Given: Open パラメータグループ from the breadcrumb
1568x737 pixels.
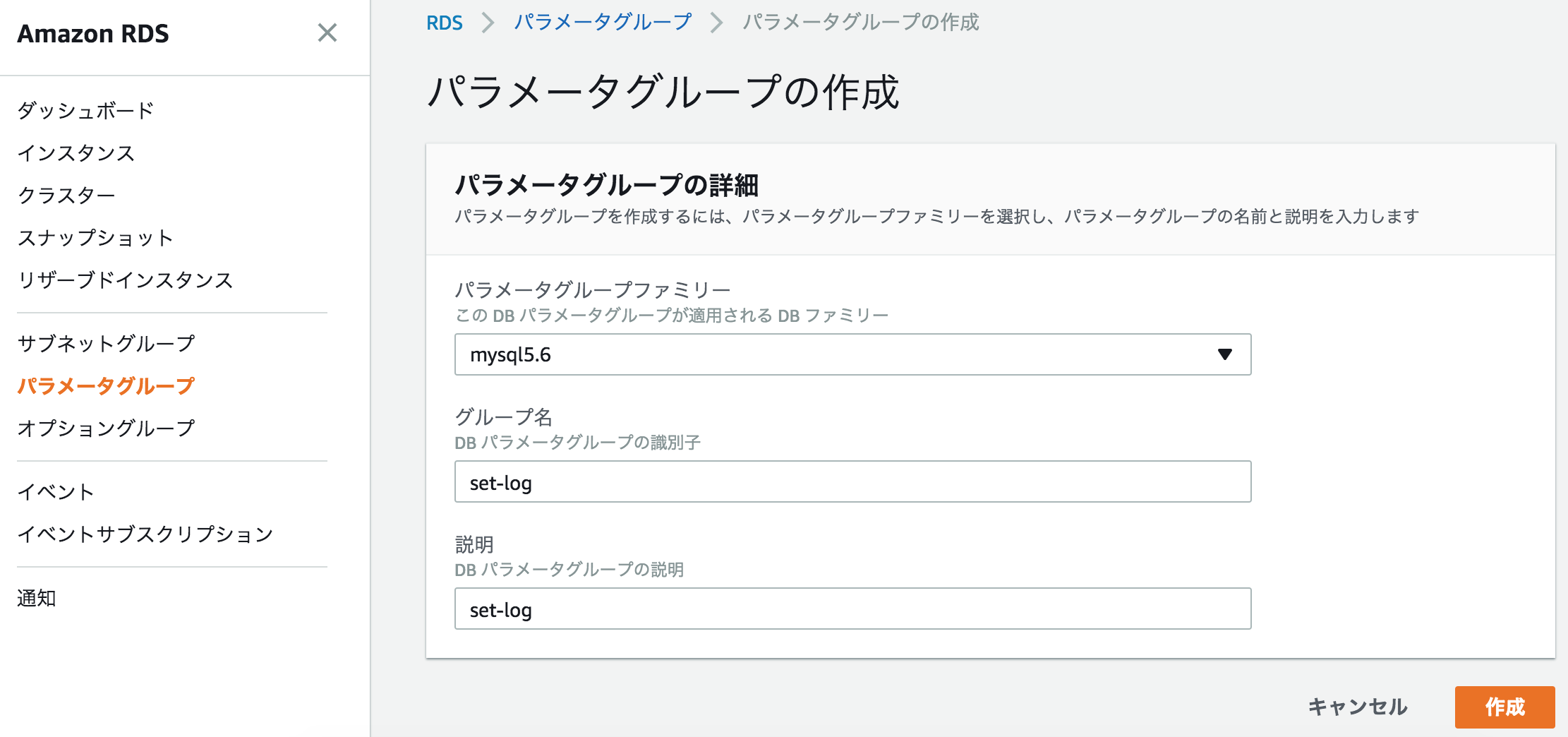Looking at the screenshot, I should (x=603, y=22).
